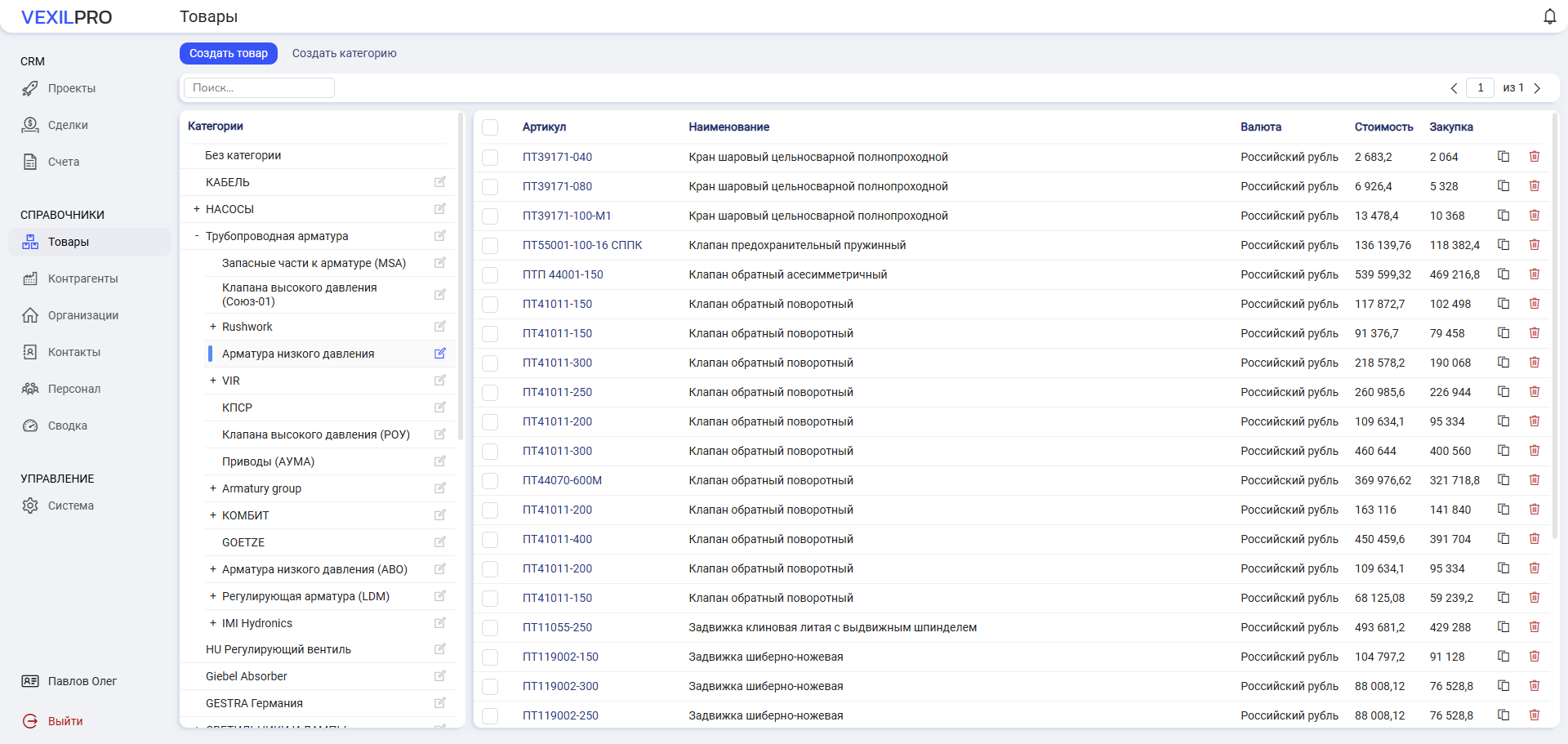Open Контрагенты in the sidebar
1568x744 pixels.
[x=82, y=278]
